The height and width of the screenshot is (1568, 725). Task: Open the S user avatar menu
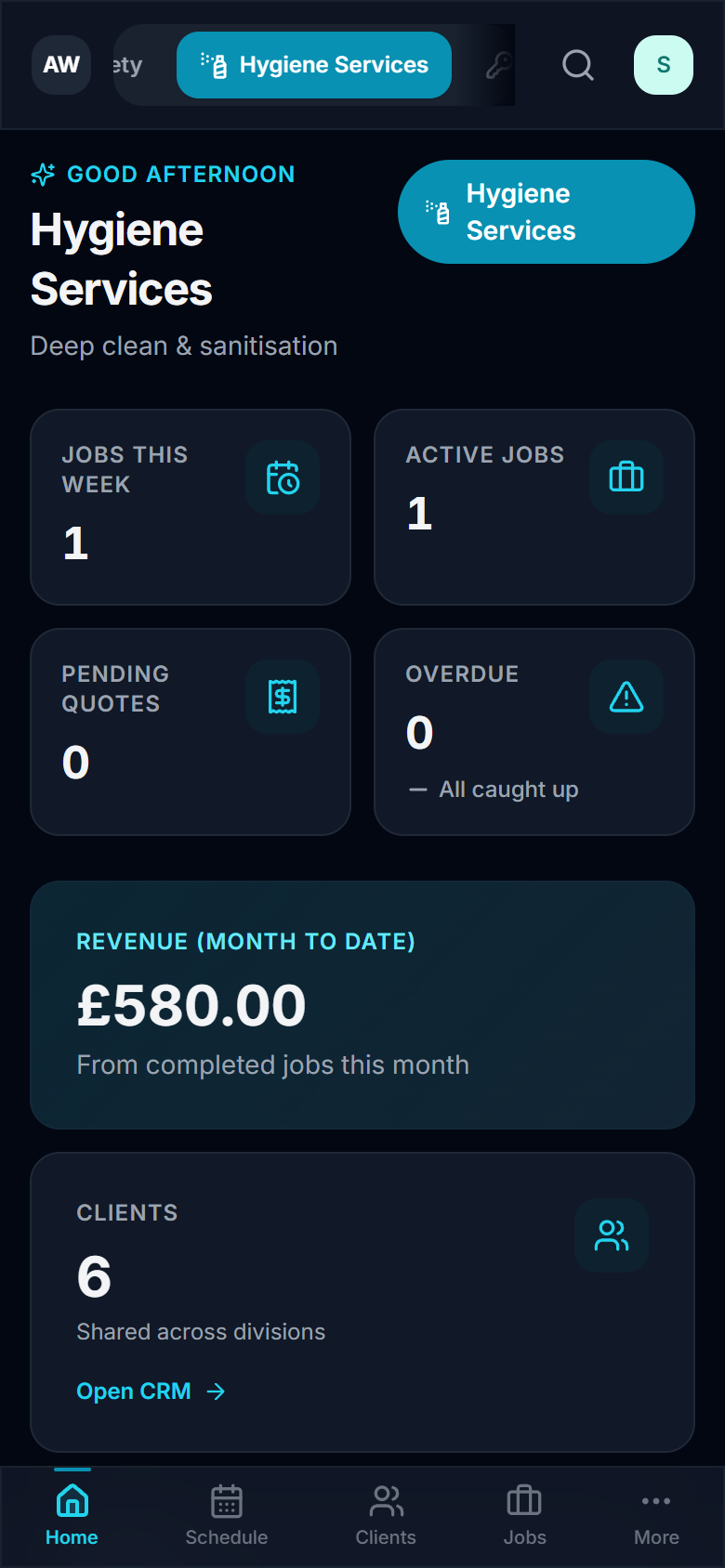[x=663, y=65]
